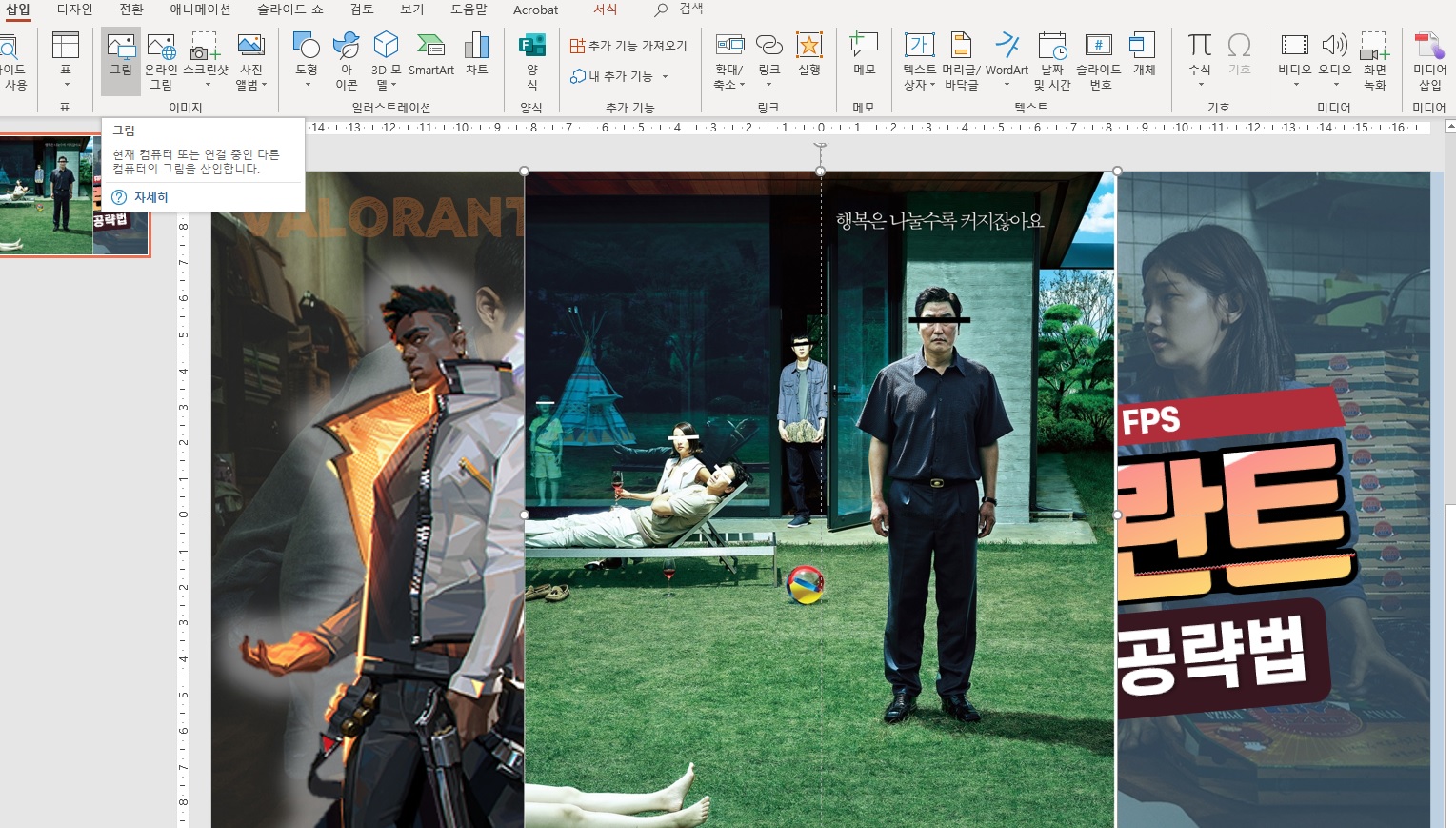This screenshot has width=1456, height=828.
Task: Add a 메모 (comment)
Action: tap(864, 54)
